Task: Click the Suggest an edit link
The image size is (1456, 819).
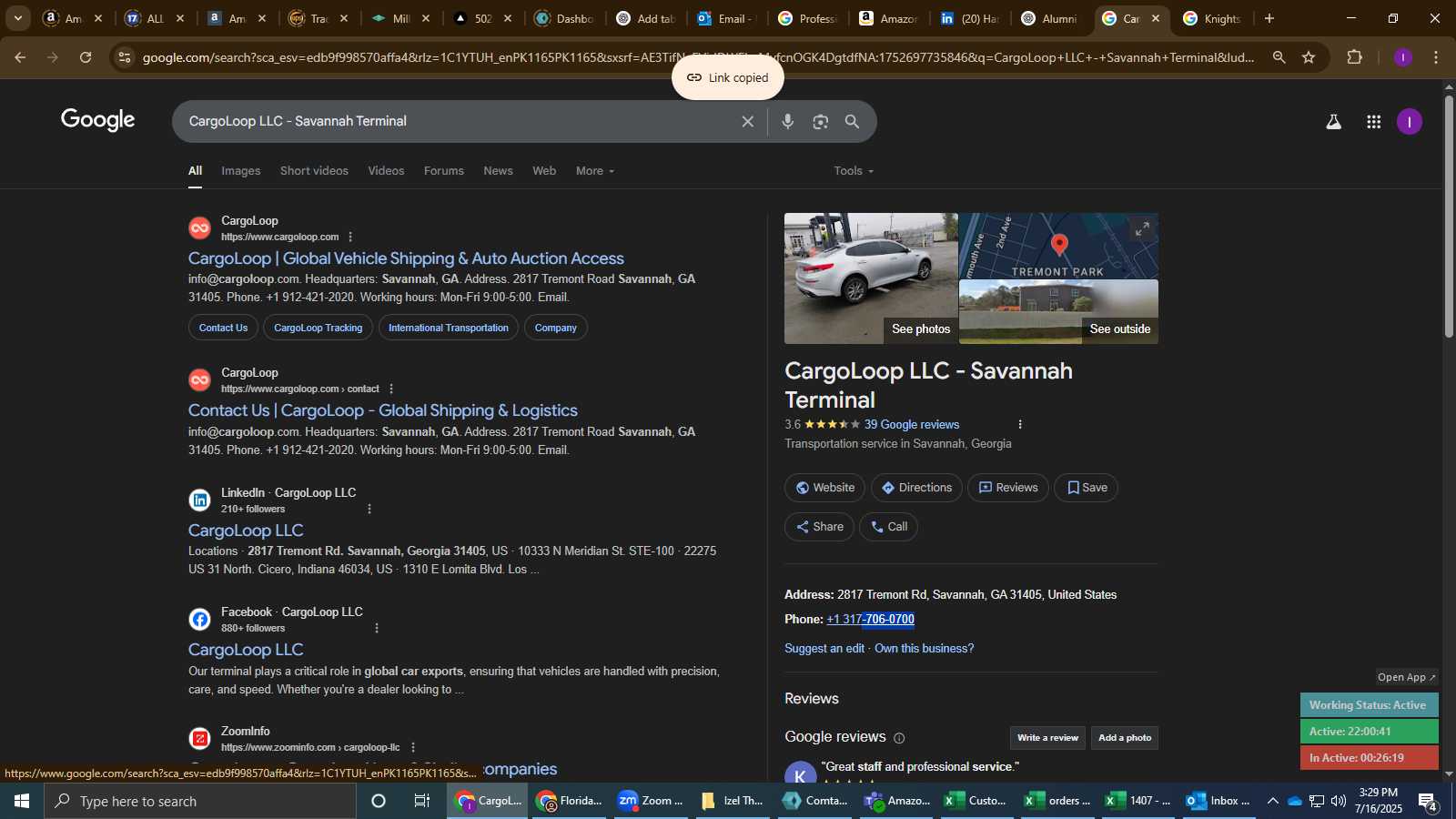Action: coord(824,649)
